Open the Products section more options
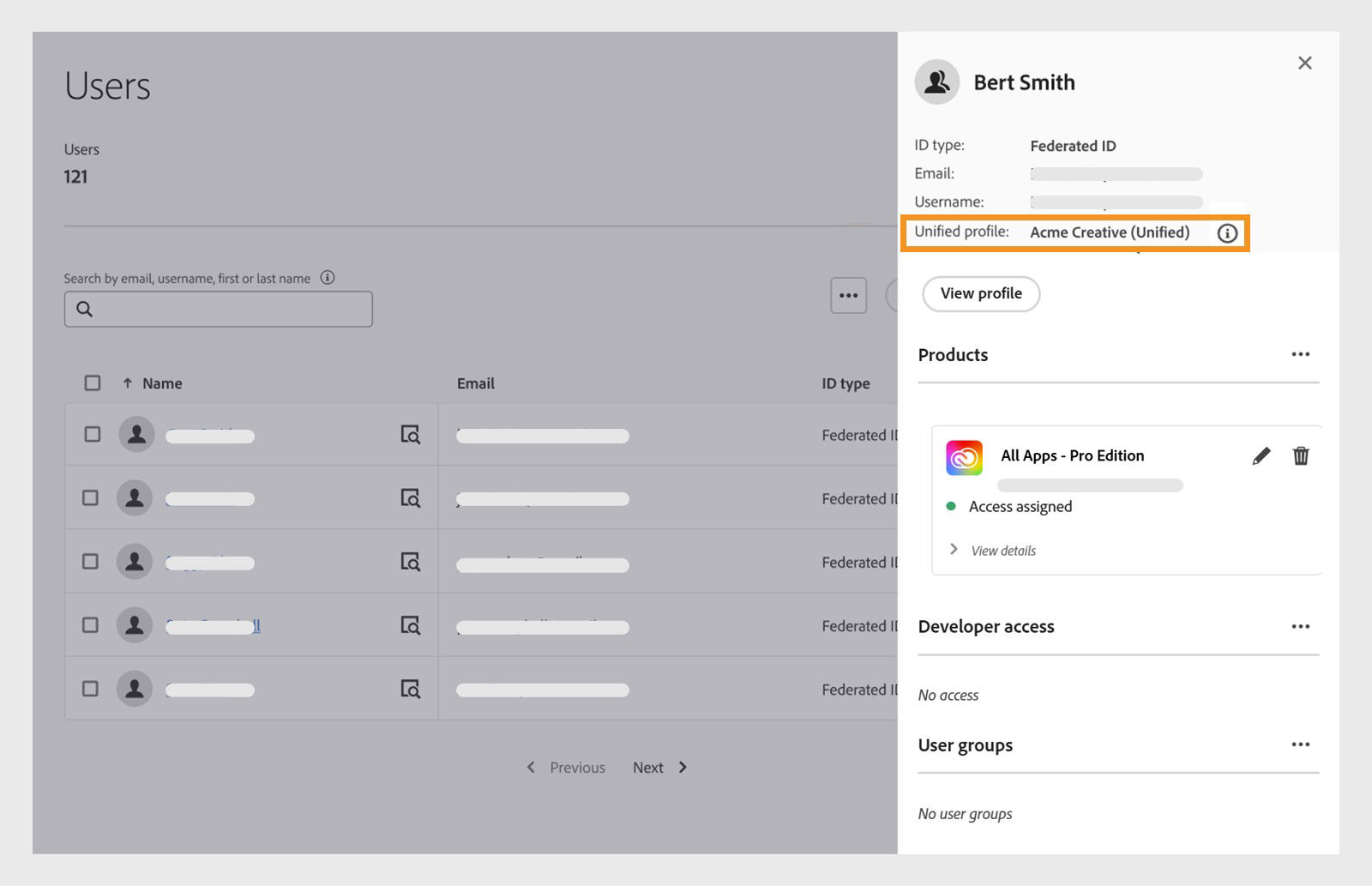Viewport: 1372px width, 886px height. pyautogui.click(x=1300, y=354)
